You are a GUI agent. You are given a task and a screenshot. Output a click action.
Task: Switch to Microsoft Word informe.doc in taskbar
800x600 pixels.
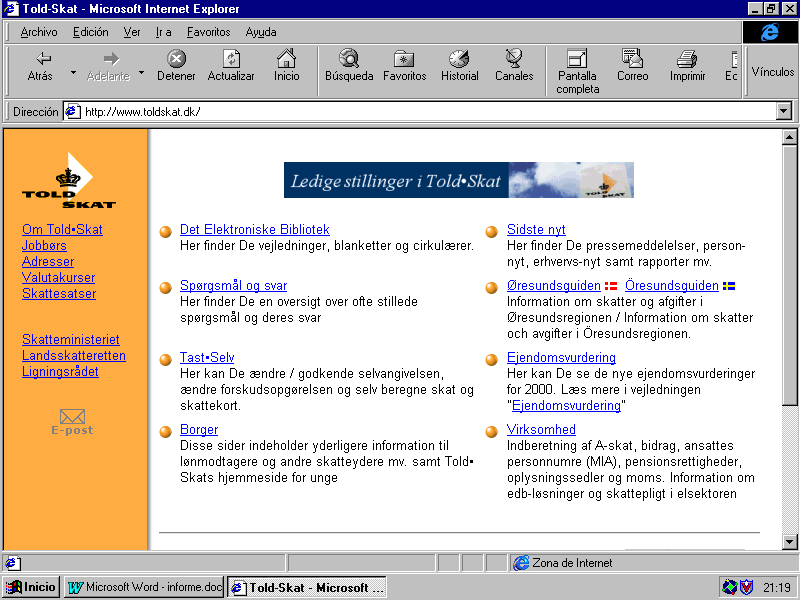coord(145,587)
